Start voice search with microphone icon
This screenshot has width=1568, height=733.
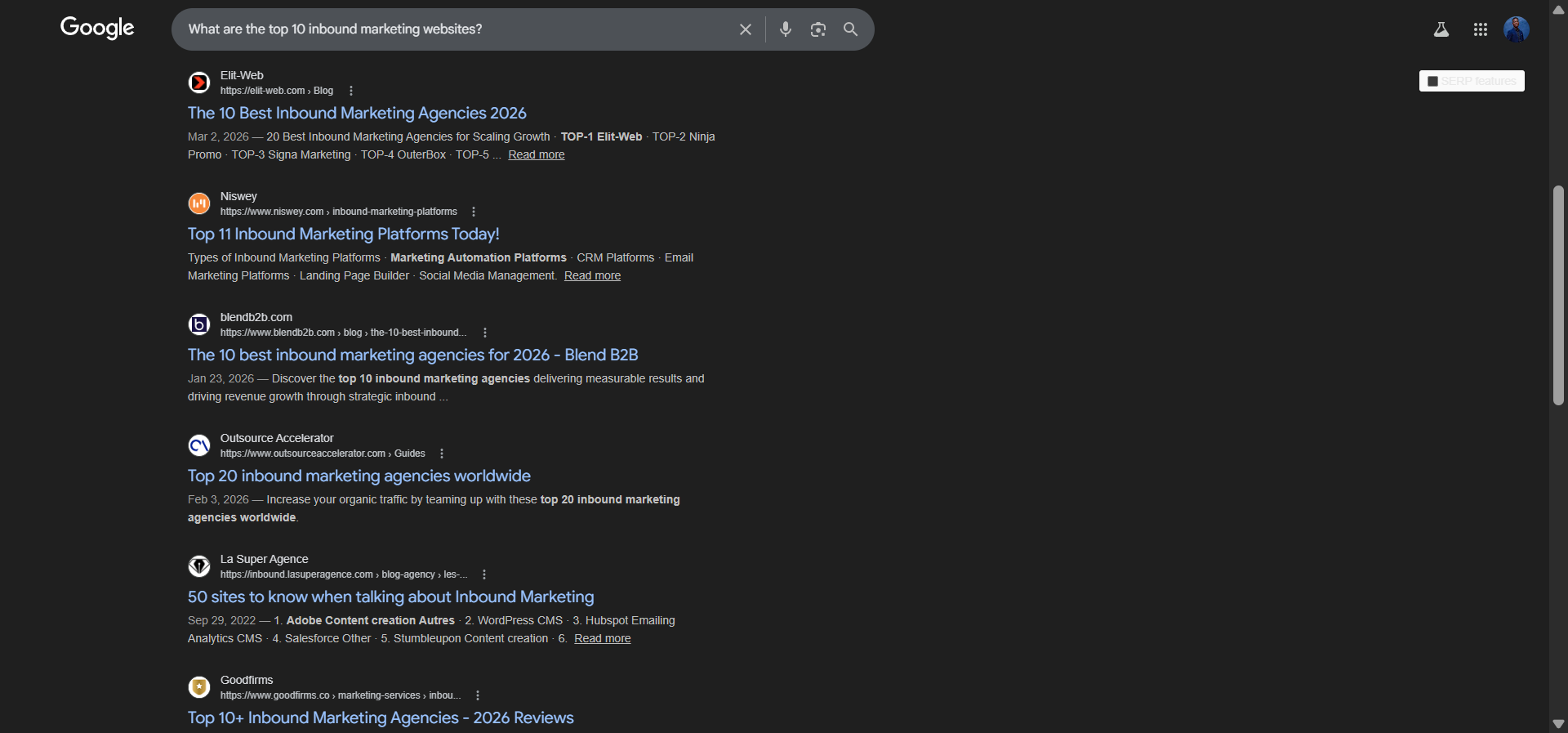click(x=786, y=29)
